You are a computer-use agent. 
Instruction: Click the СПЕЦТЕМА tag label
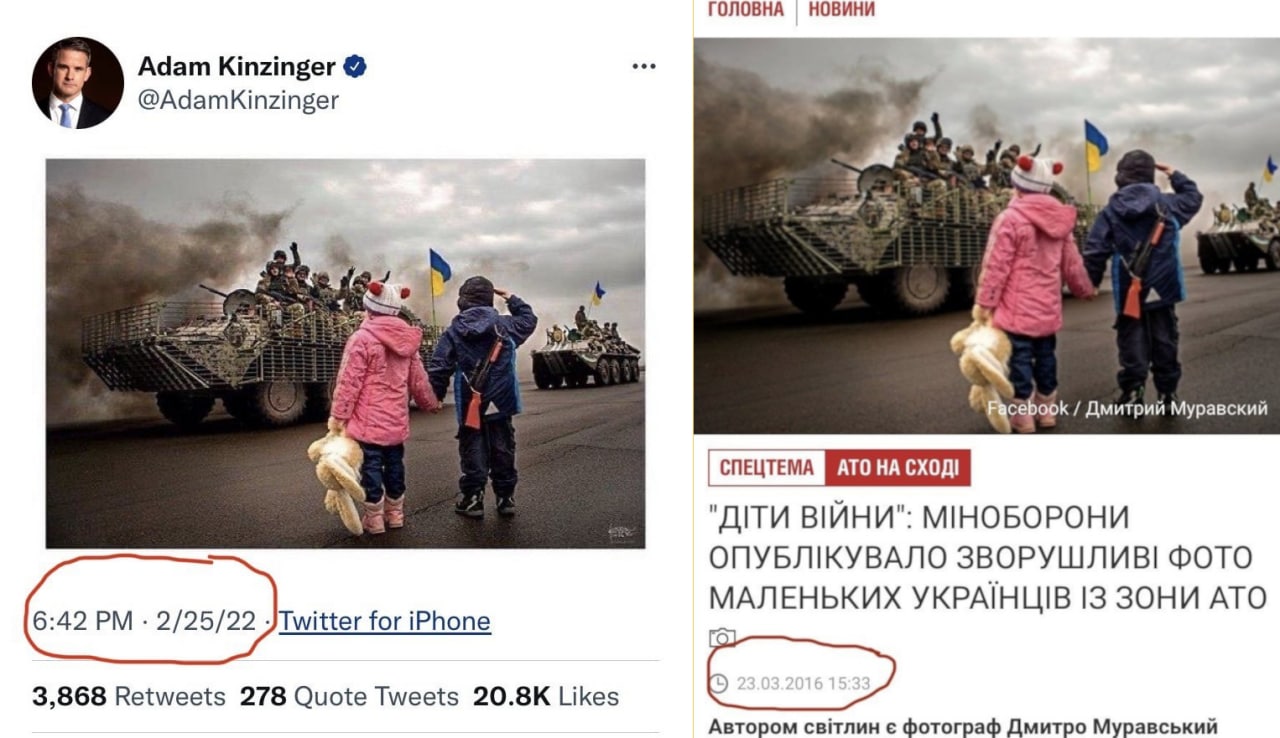pyautogui.click(x=766, y=467)
